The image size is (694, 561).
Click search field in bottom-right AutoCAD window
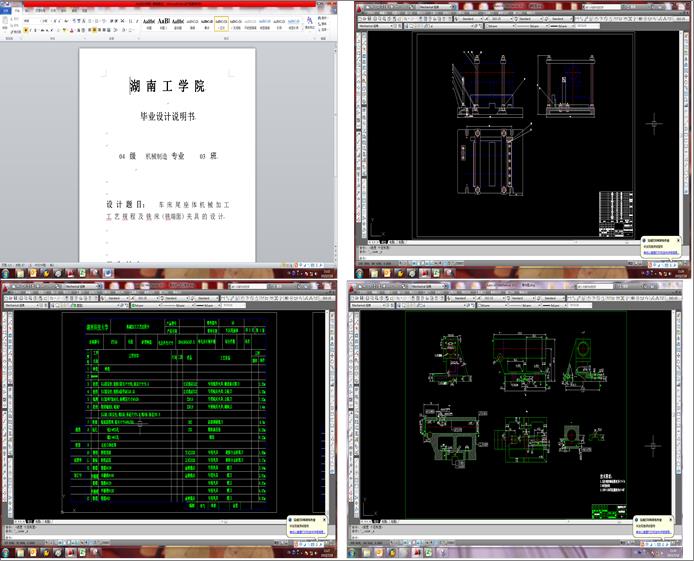[x=595, y=286]
